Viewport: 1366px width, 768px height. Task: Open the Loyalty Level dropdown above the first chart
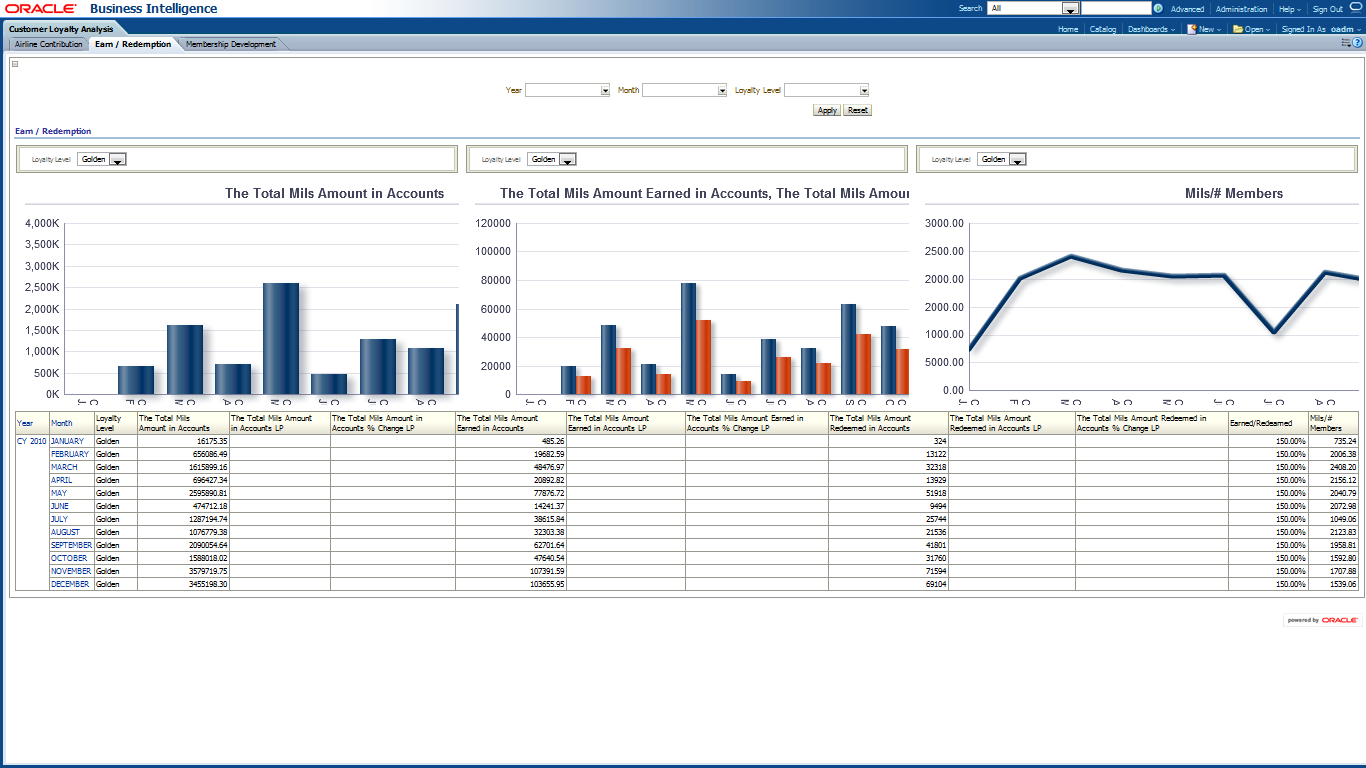[116, 159]
